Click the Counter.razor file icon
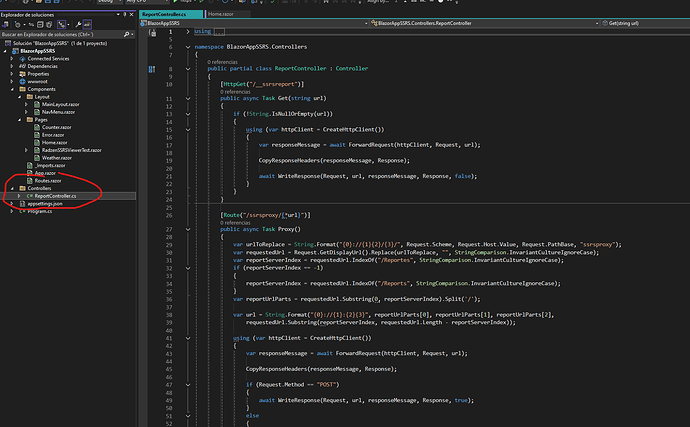Screen dimensions: 690x427 (37, 127)
